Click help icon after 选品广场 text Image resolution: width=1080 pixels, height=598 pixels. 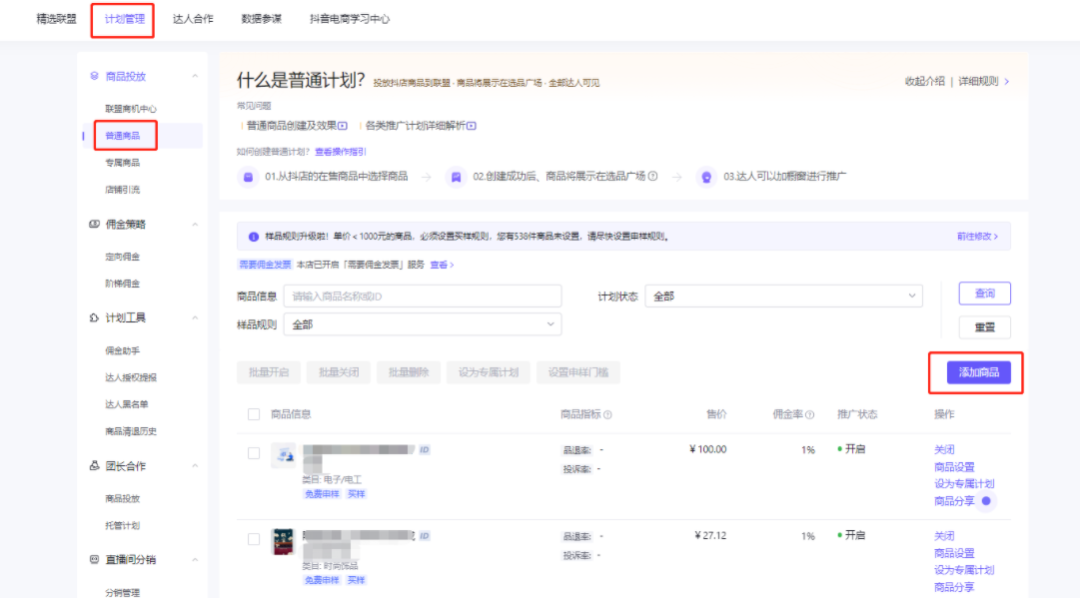(652, 176)
